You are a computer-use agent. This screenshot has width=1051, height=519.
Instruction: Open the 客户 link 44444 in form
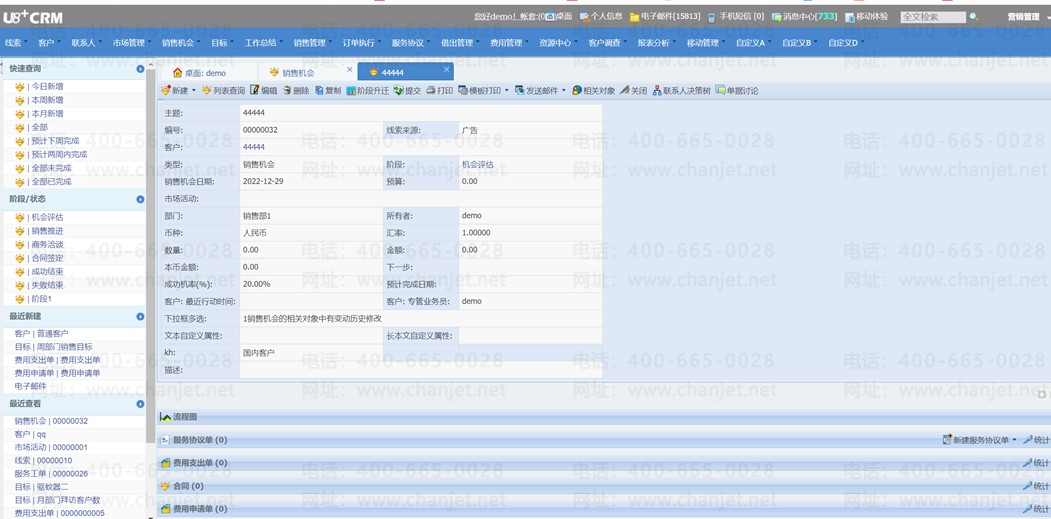(x=253, y=147)
